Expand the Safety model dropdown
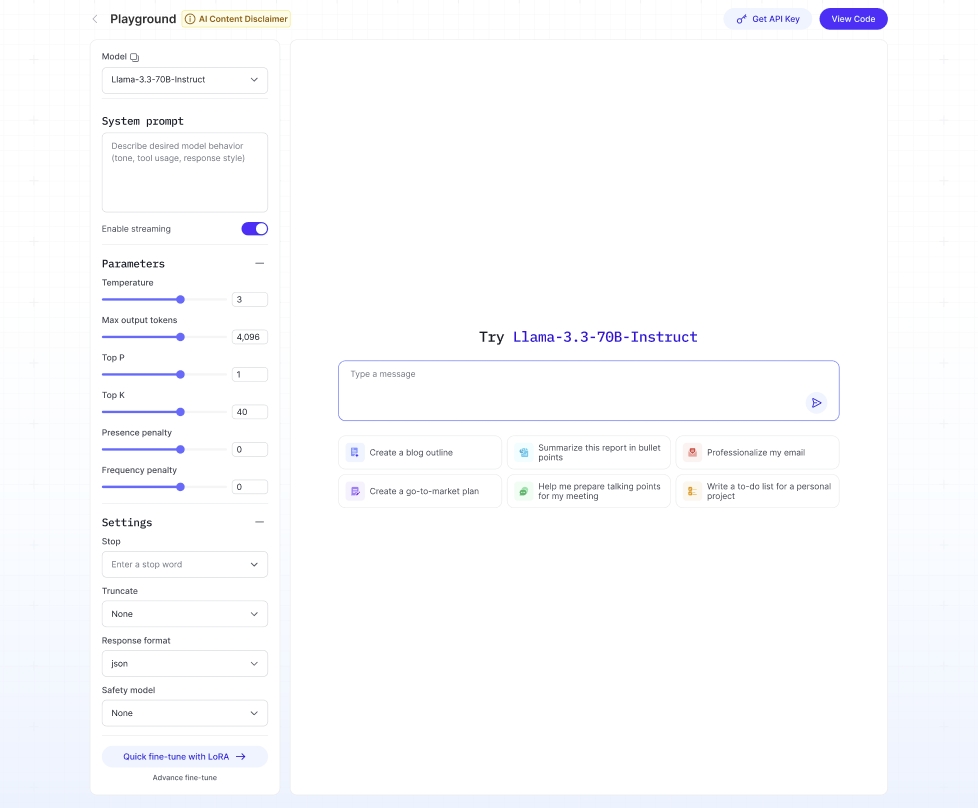Screen dimensions: 978x808 click(185, 713)
